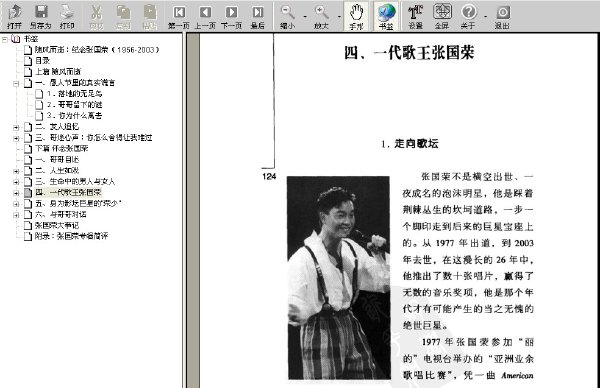Open sub-bookmark 2．哥哥留下的谜
600x388 pixels.
tap(74, 104)
